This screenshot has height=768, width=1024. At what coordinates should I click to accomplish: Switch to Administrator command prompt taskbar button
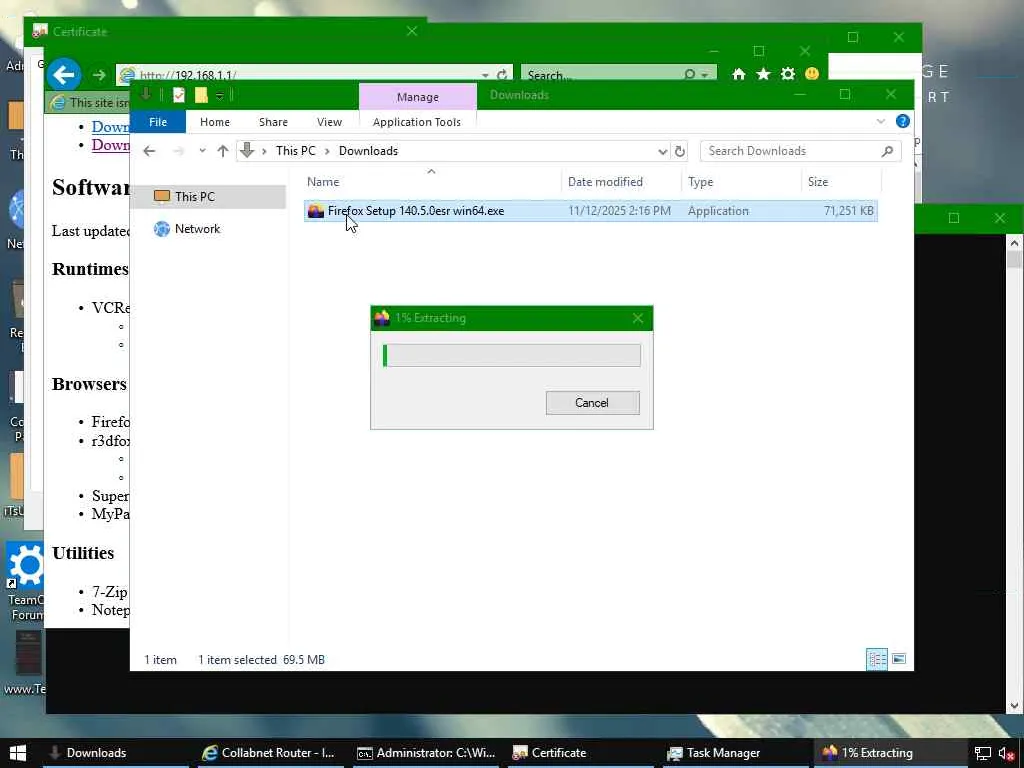[x=426, y=753]
